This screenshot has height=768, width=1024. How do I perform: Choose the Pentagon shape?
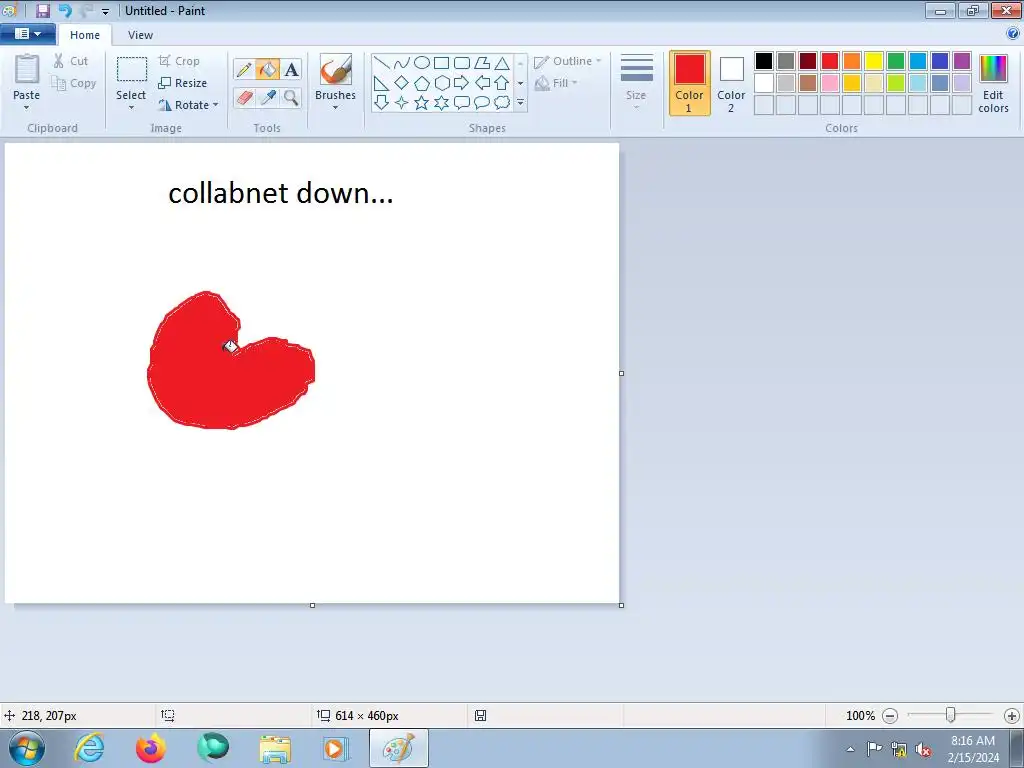click(x=422, y=83)
